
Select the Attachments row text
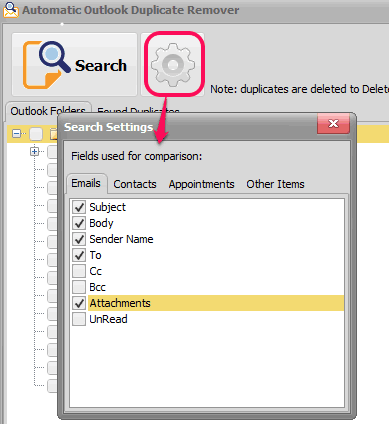(120, 303)
